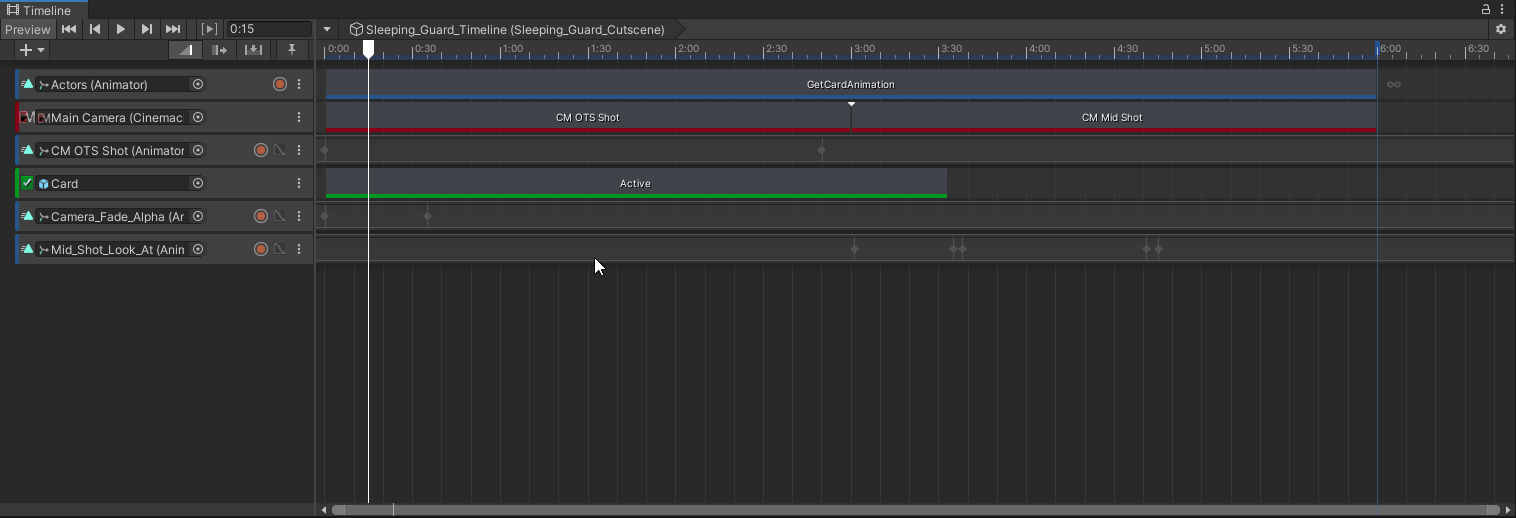Enable recording on CM OTS Shot track
The image size is (1516, 518).
point(261,150)
